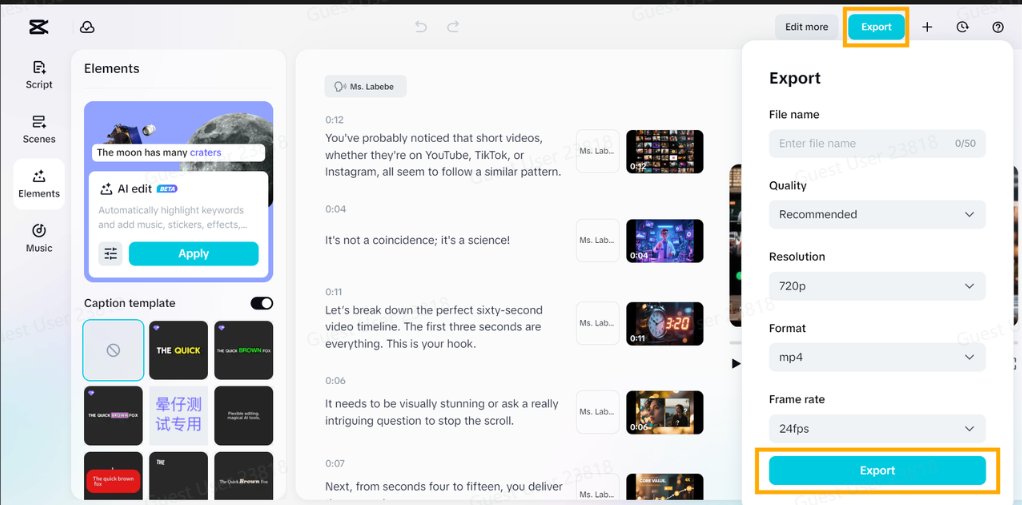Expand the Resolution 720p dropdown
Image resolution: width=1022 pixels, height=505 pixels.
876,286
